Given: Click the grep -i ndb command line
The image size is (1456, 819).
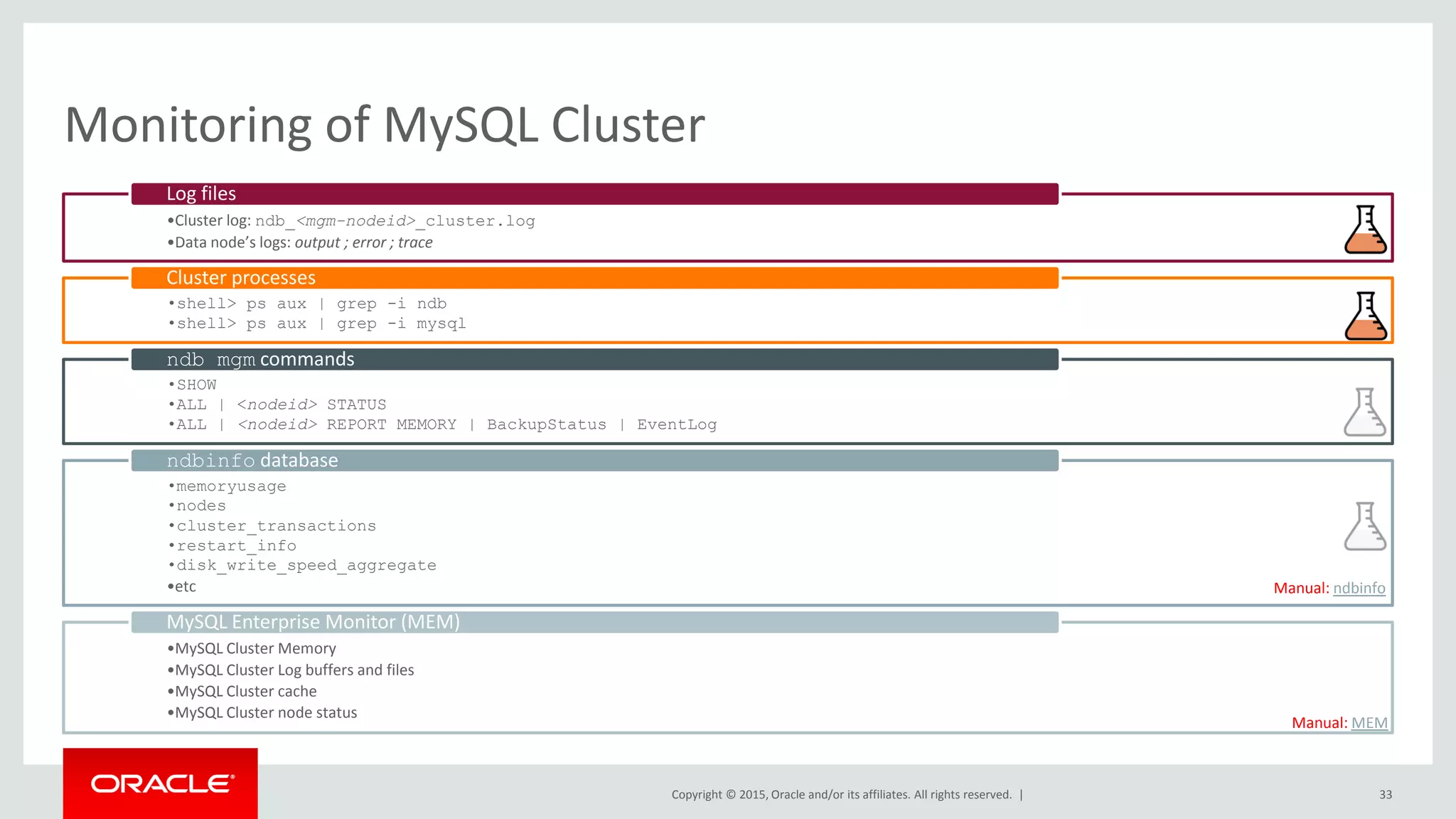Looking at the screenshot, I should point(307,304).
